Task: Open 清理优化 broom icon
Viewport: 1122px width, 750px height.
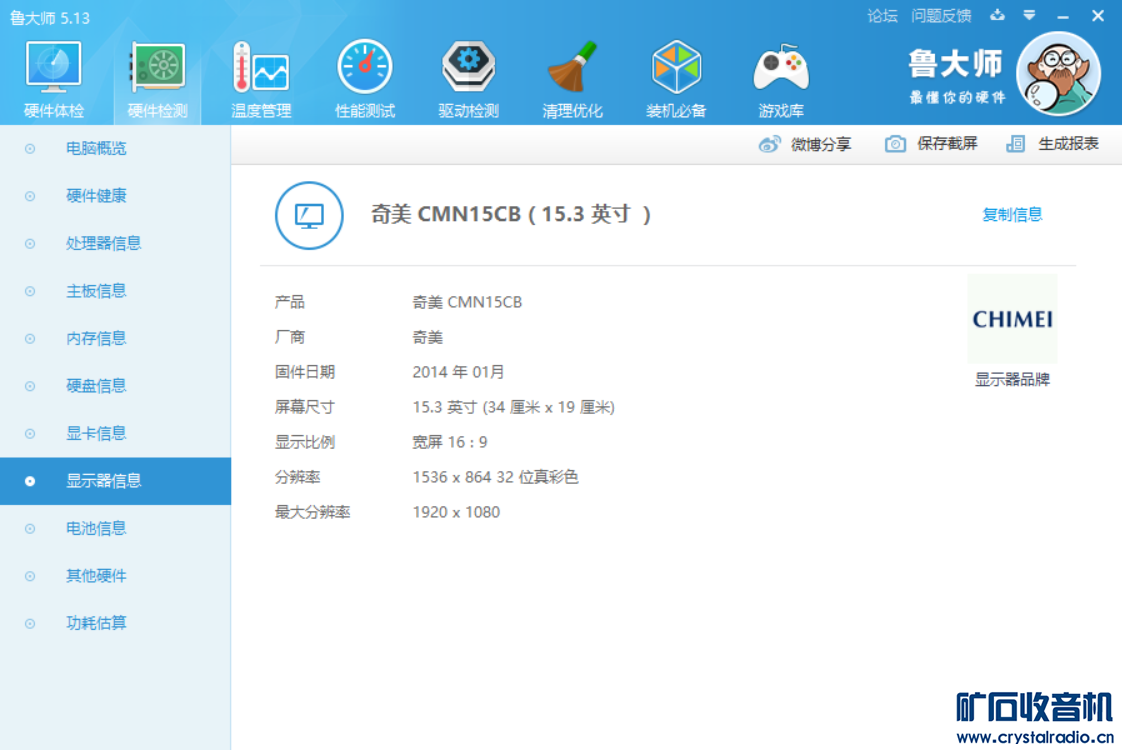Action: point(572,67)
